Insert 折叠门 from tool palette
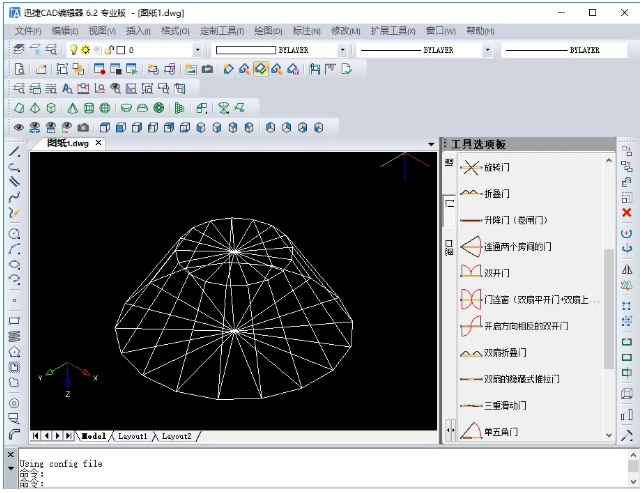 (485, 194)
